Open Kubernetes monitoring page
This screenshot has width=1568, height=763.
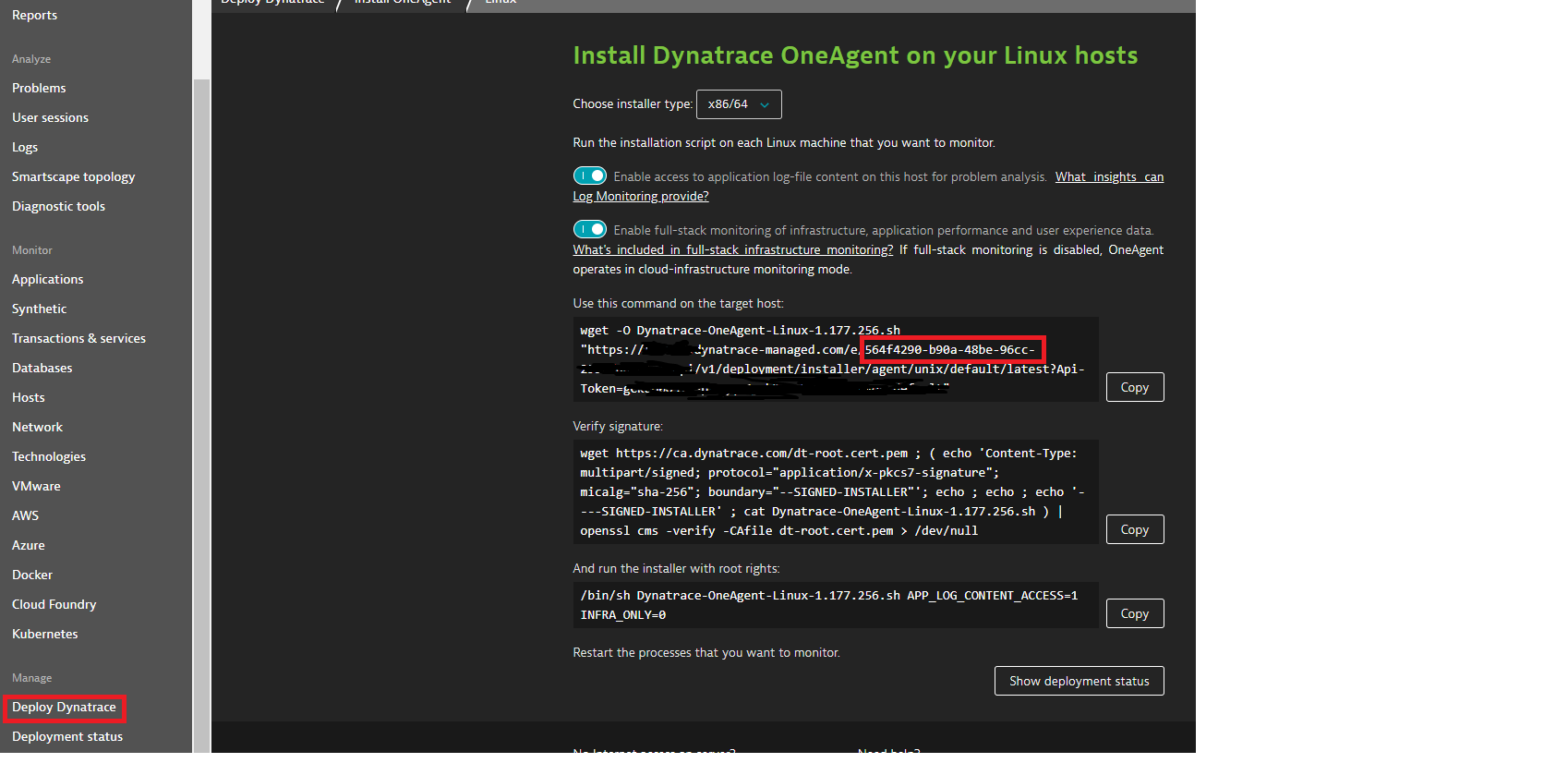(44, 634)
